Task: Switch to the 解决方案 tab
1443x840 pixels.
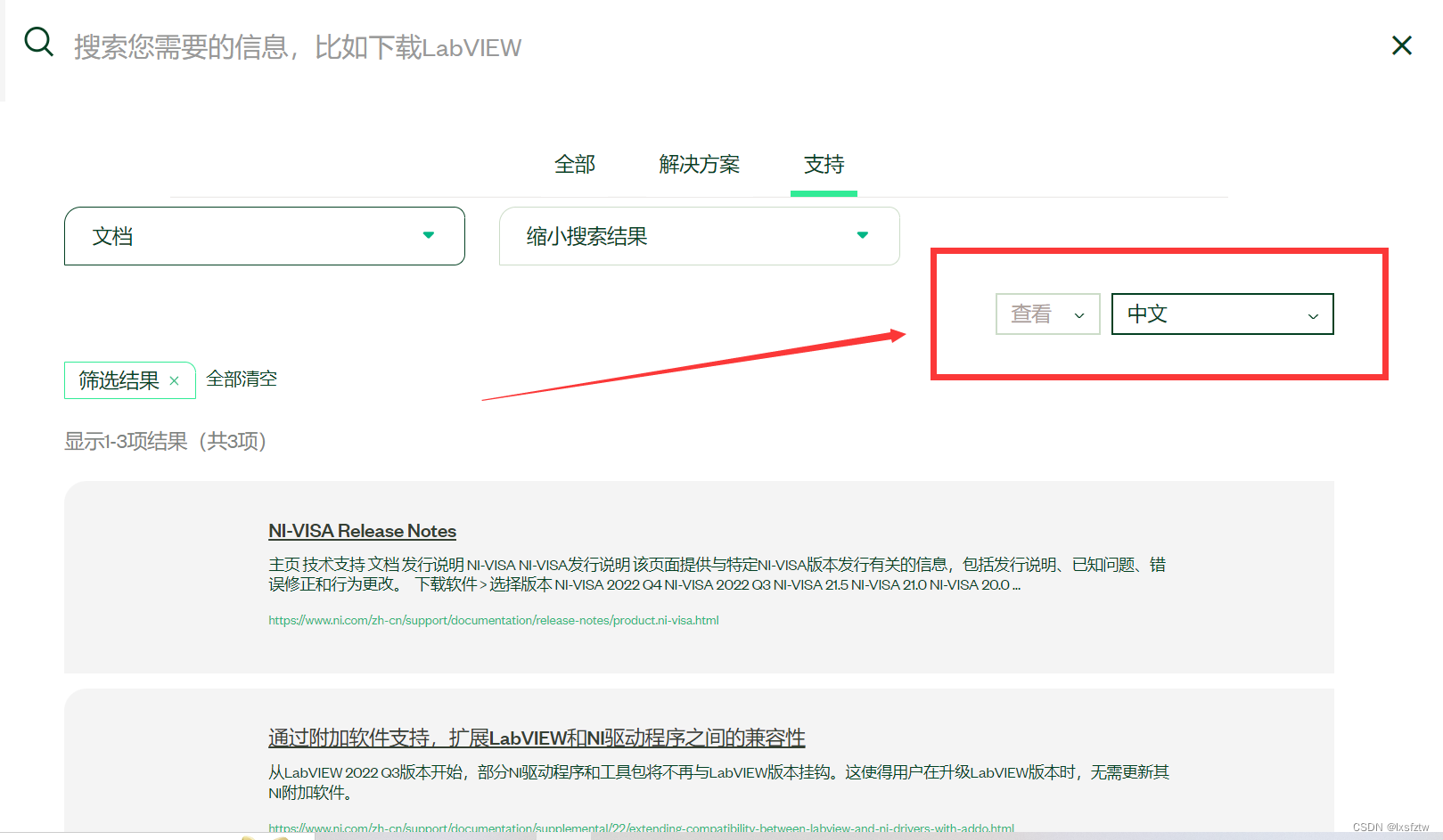Action: coord(699,165)
